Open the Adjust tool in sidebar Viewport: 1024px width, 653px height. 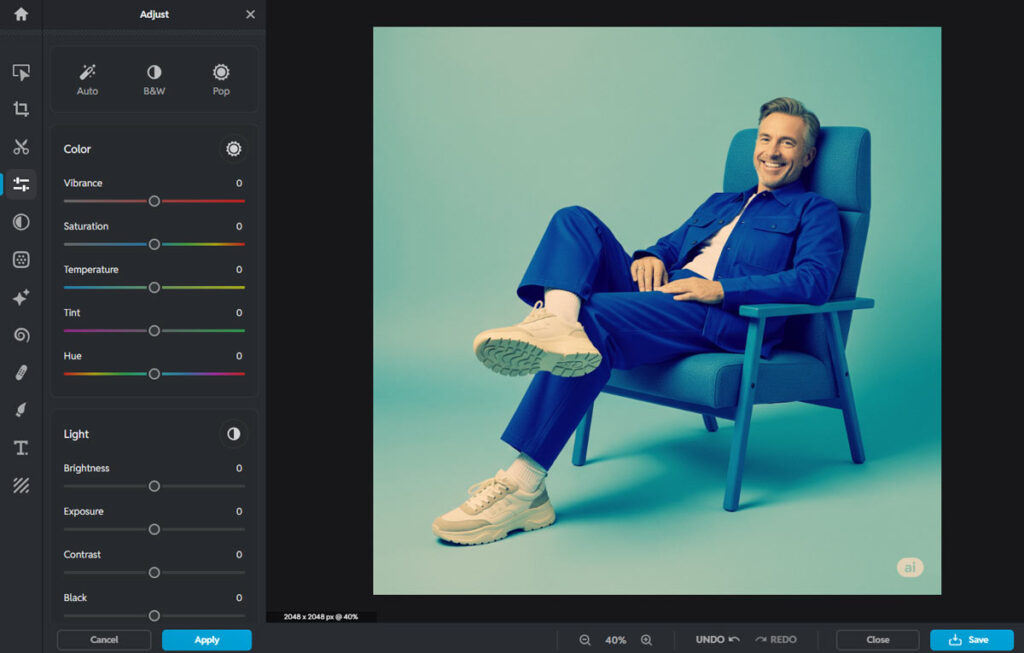point(21,184)
